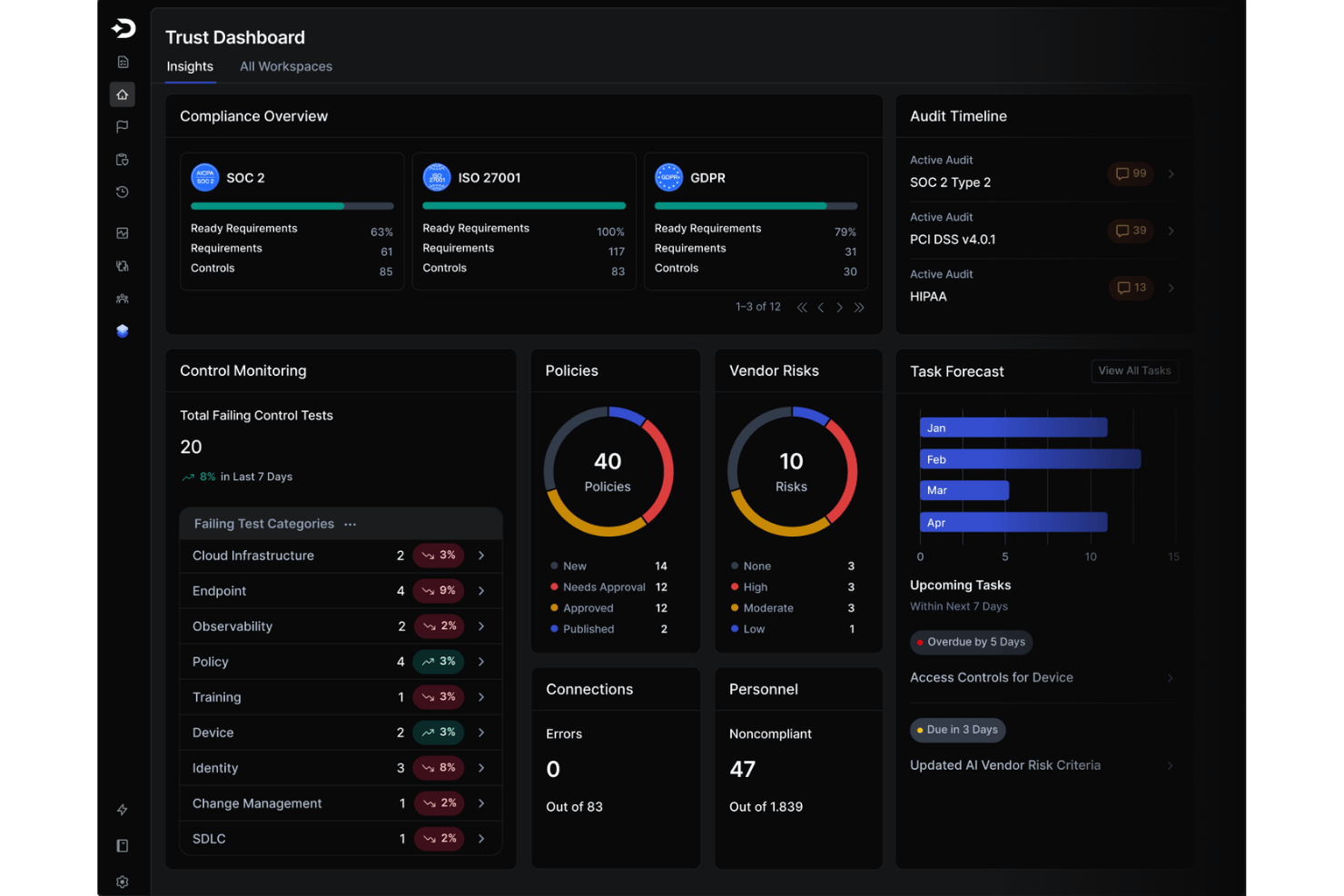This screenshot has height=896, width=1344.
Task: Expand the Policy row chevron
Action: coord(481,662)
